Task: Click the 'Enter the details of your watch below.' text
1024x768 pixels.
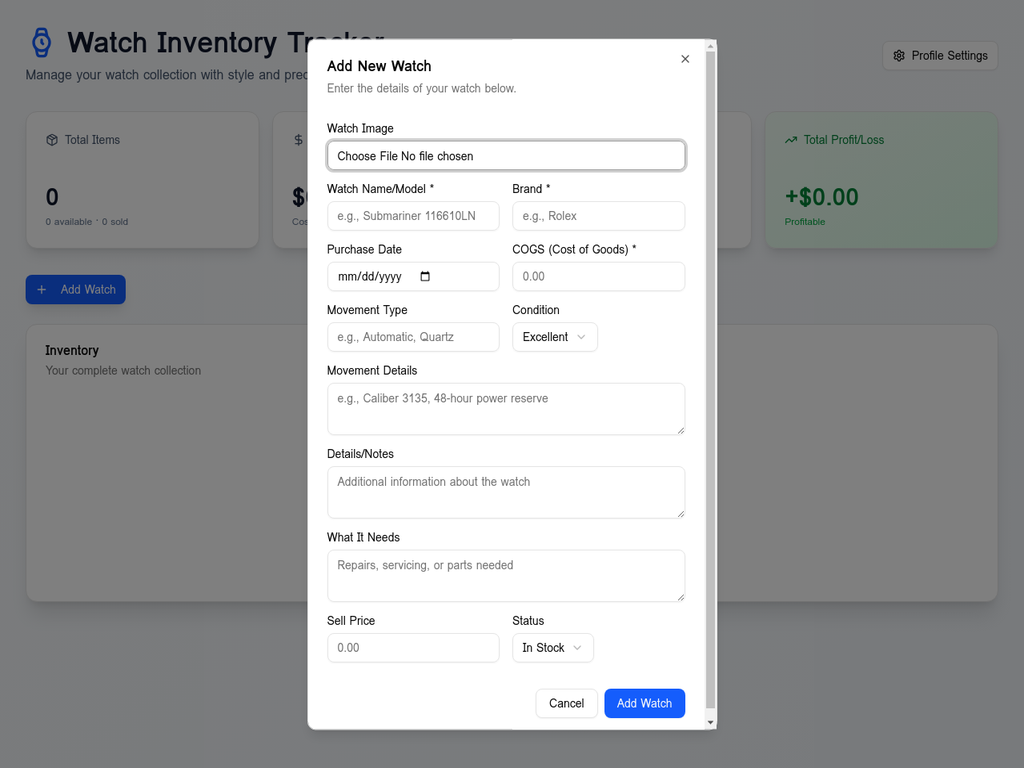Action: 421,88
